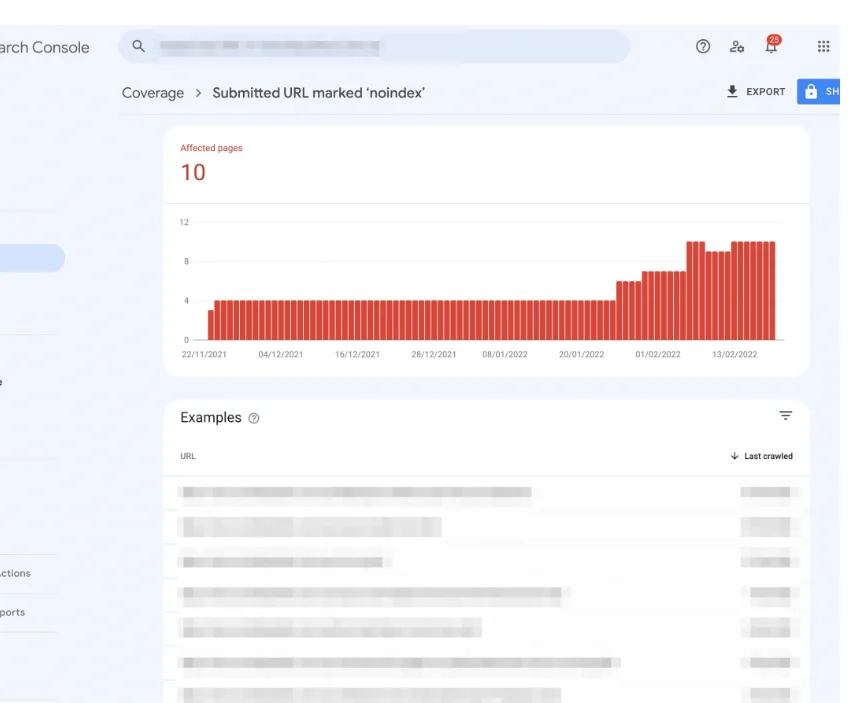Open sidebar item ending in 'ports'
The height and width of the screenshot is (703, 851).
point(12,612)
